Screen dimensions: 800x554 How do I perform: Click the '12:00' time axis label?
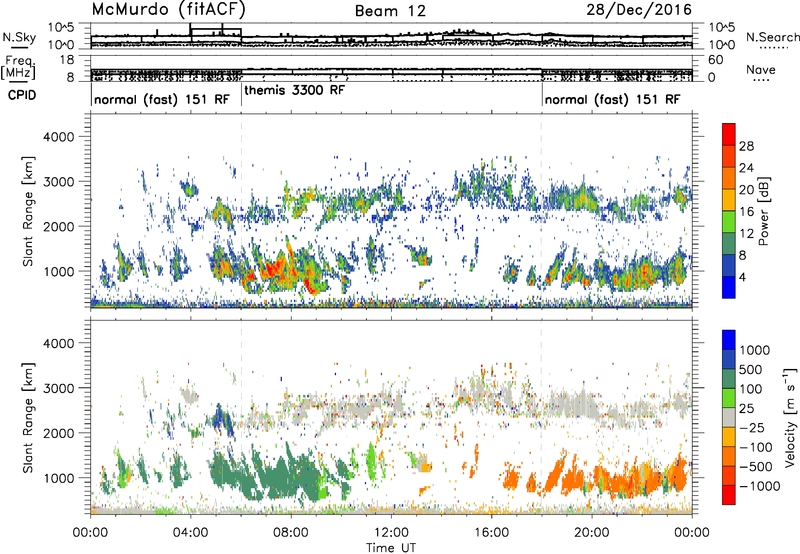coord(391,533)
